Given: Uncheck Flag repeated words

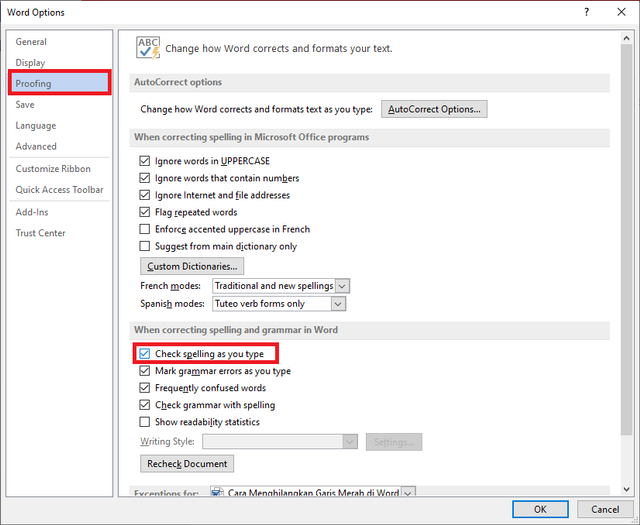Looking at the screenshot, I should pyautogui.click(x=144, y=212).
